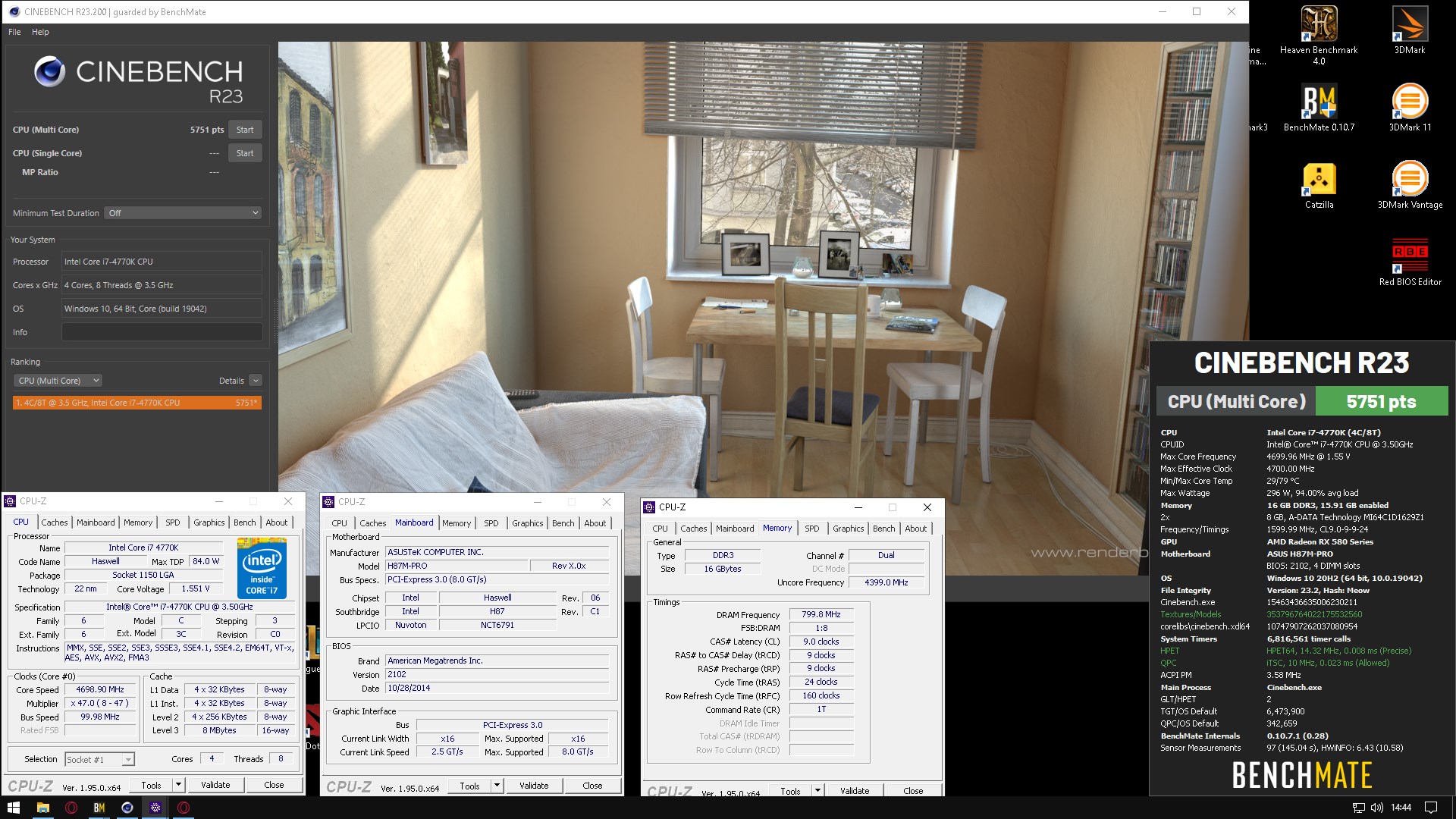Image resolution: width=1456 pixels, height=819 pixels.
Task: Open File Explorer from the taskbar
Action: 42,808
